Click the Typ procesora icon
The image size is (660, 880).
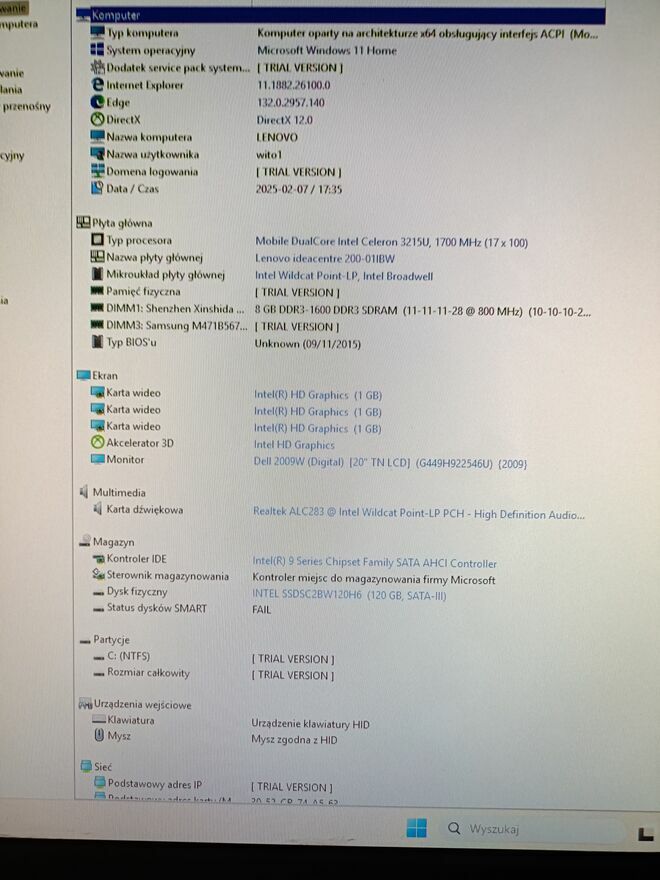point(98,240)
